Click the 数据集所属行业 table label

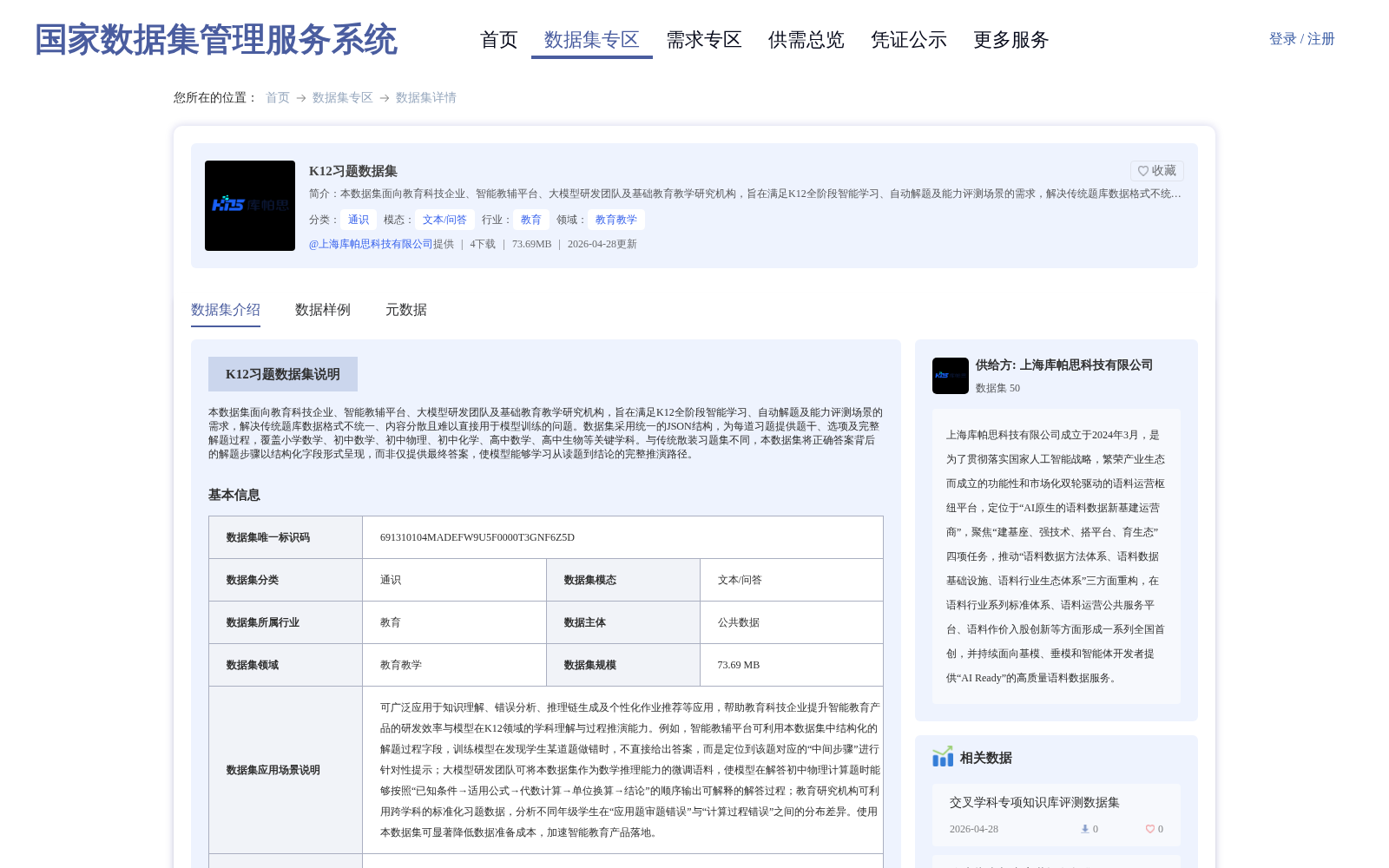(263, 622)
